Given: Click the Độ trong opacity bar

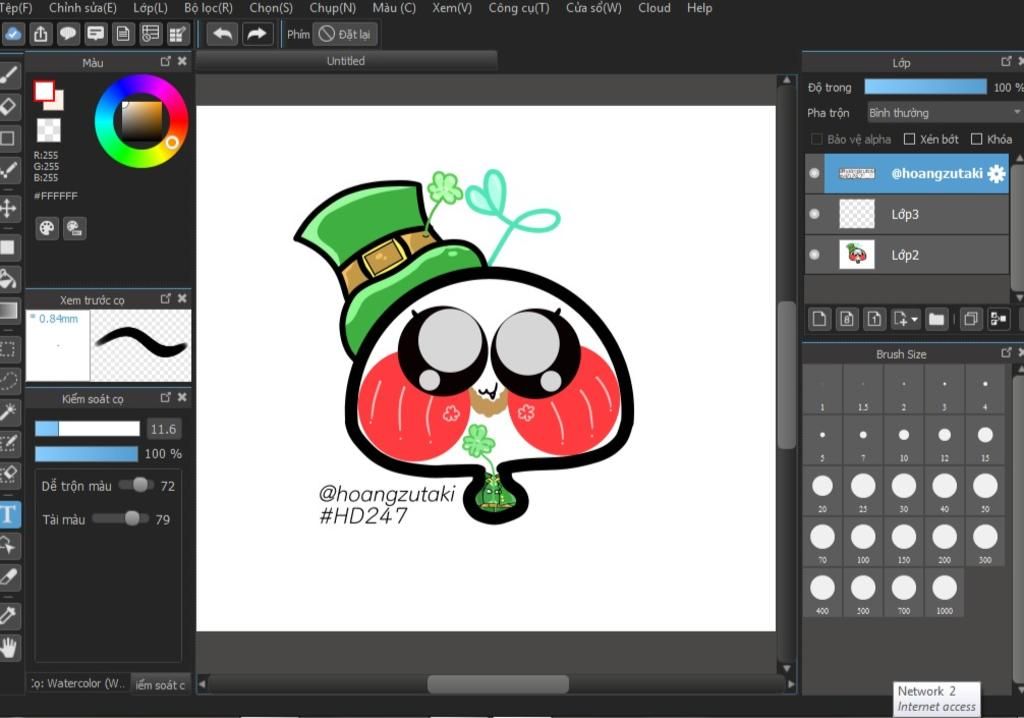Looking at the screenshot, I should (x=925, y=87).
